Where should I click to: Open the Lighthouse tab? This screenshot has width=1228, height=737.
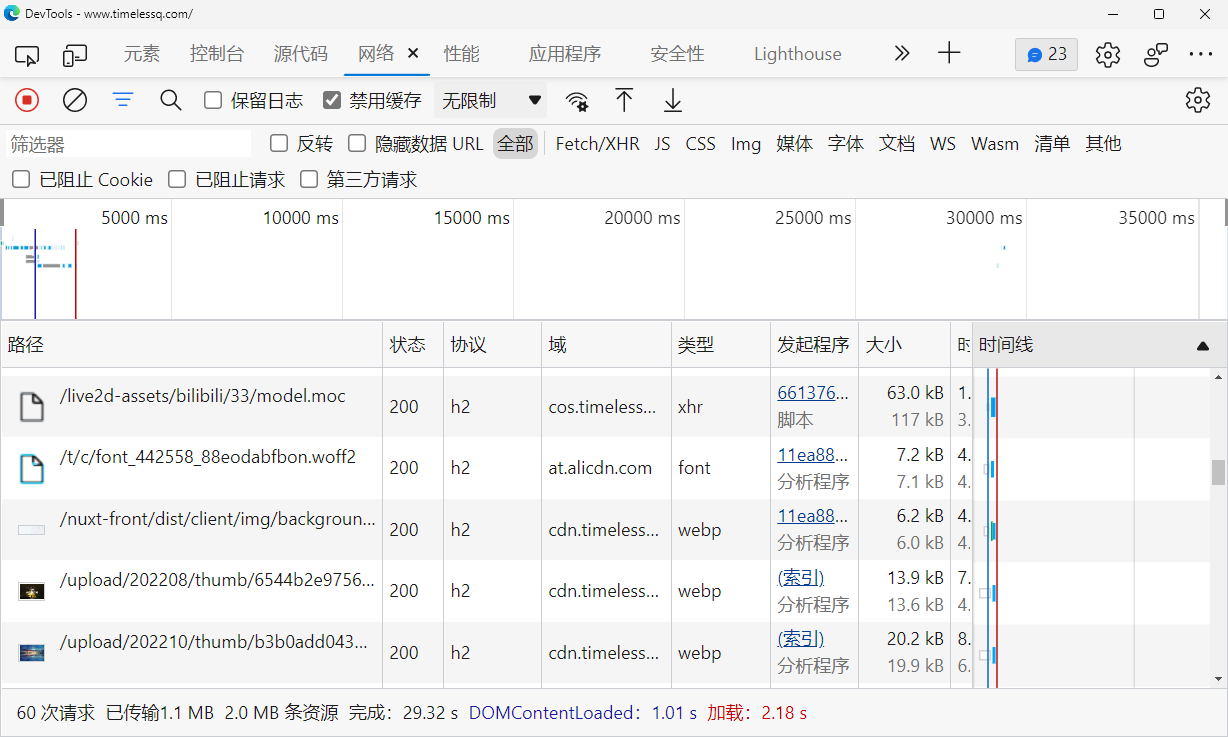coord(798,54)
